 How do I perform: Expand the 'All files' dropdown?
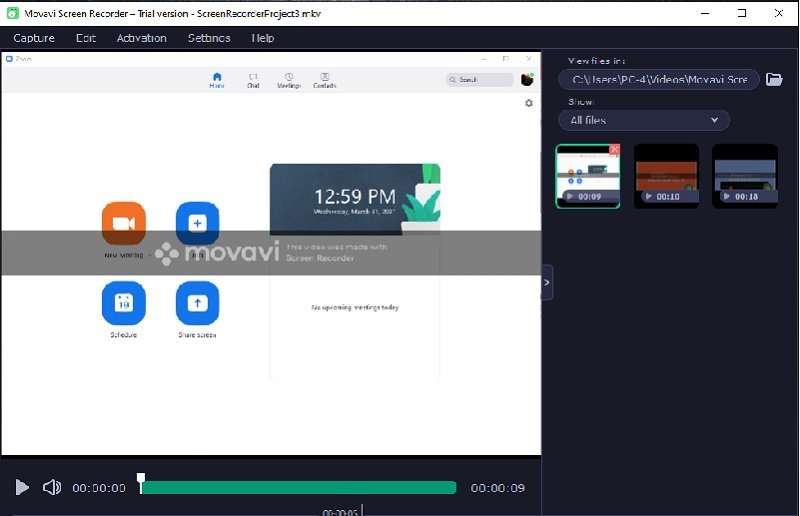(x=644, y=120)
